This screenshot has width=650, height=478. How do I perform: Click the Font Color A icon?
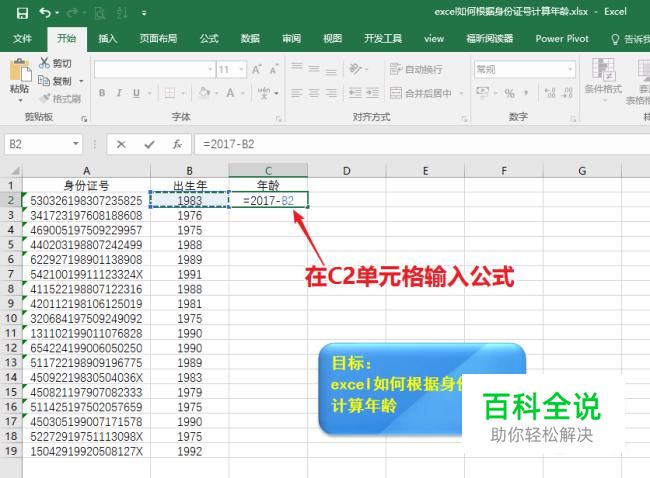pyautogui.click(x=230, y=93)
